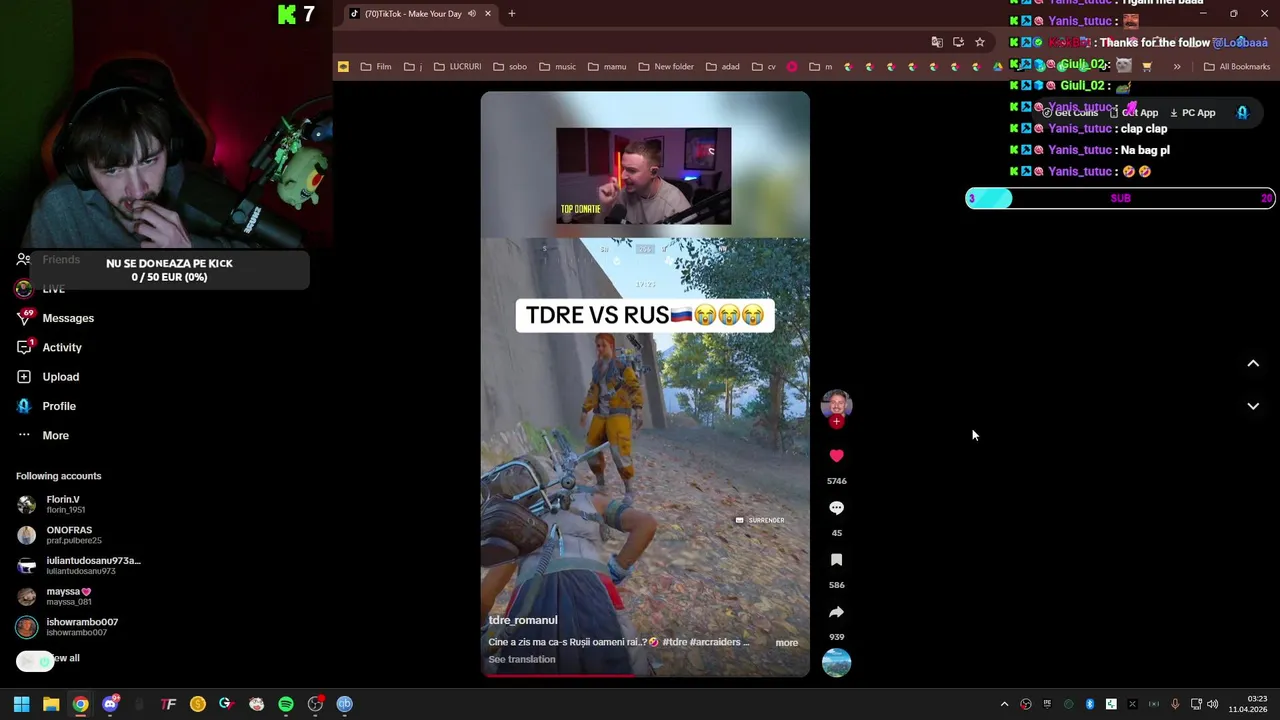Open a new browser tab
Screen dimensions: 1280x720
[x=511, y=14]
